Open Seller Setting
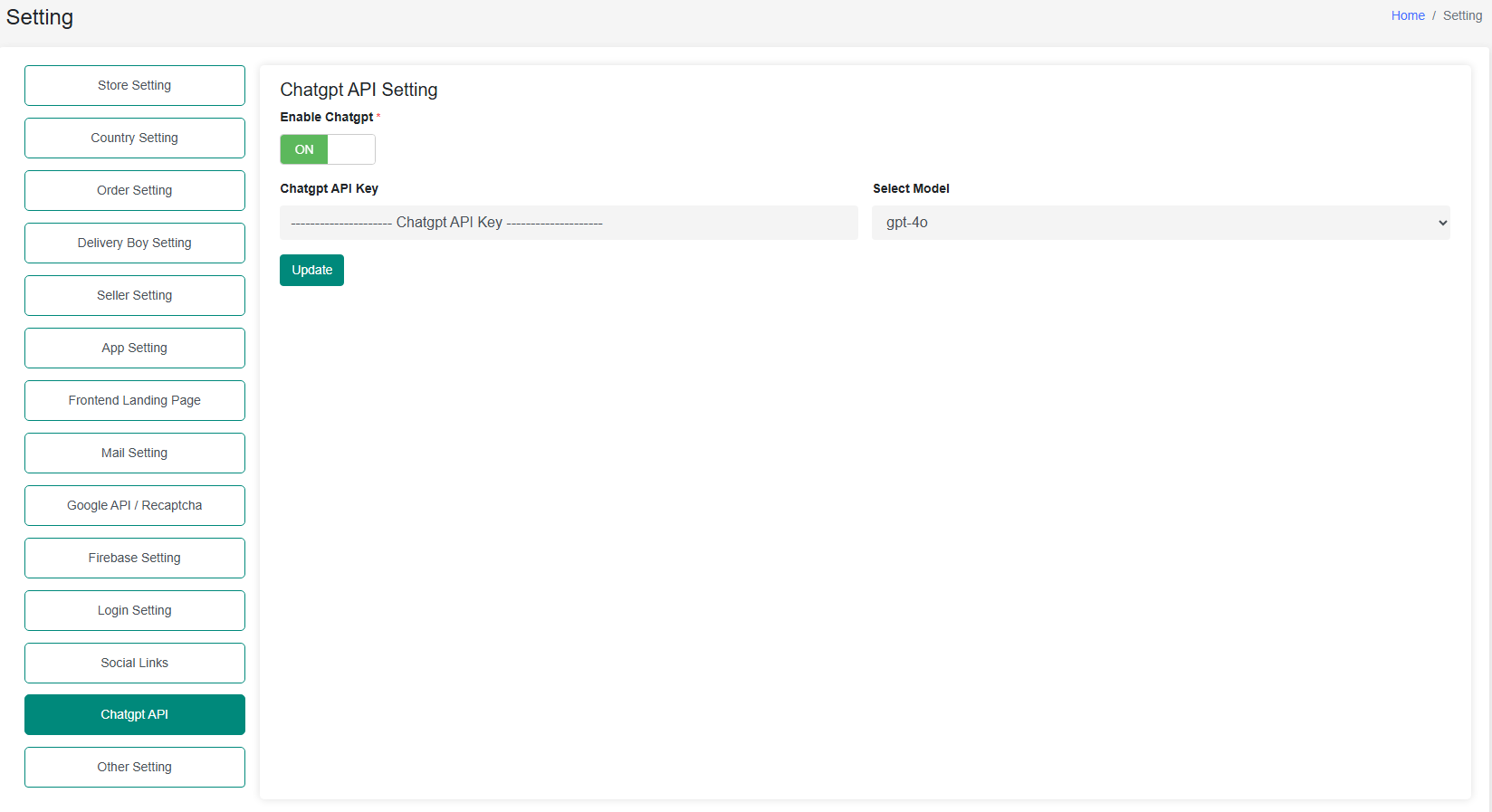 135,295
